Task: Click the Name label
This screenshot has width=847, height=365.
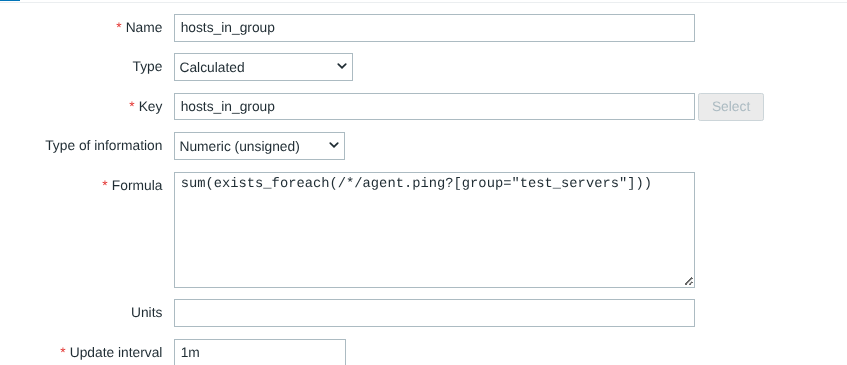Action: click(x=144, y=28)
